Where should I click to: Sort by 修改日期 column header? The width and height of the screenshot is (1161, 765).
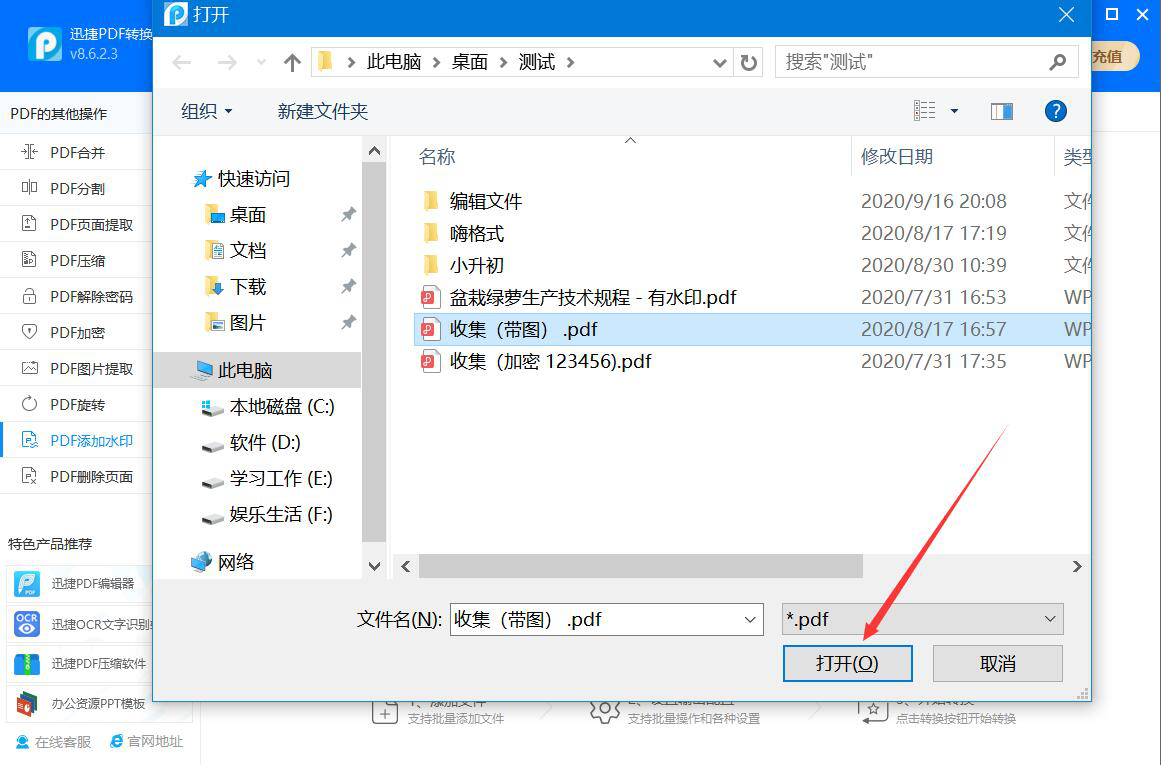tap(897, 156)
